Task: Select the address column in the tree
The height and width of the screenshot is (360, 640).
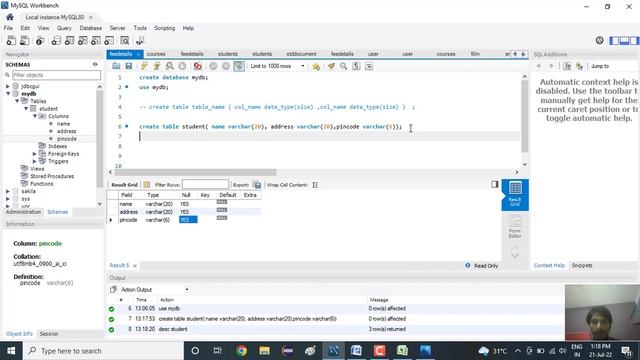Action: 67,131
